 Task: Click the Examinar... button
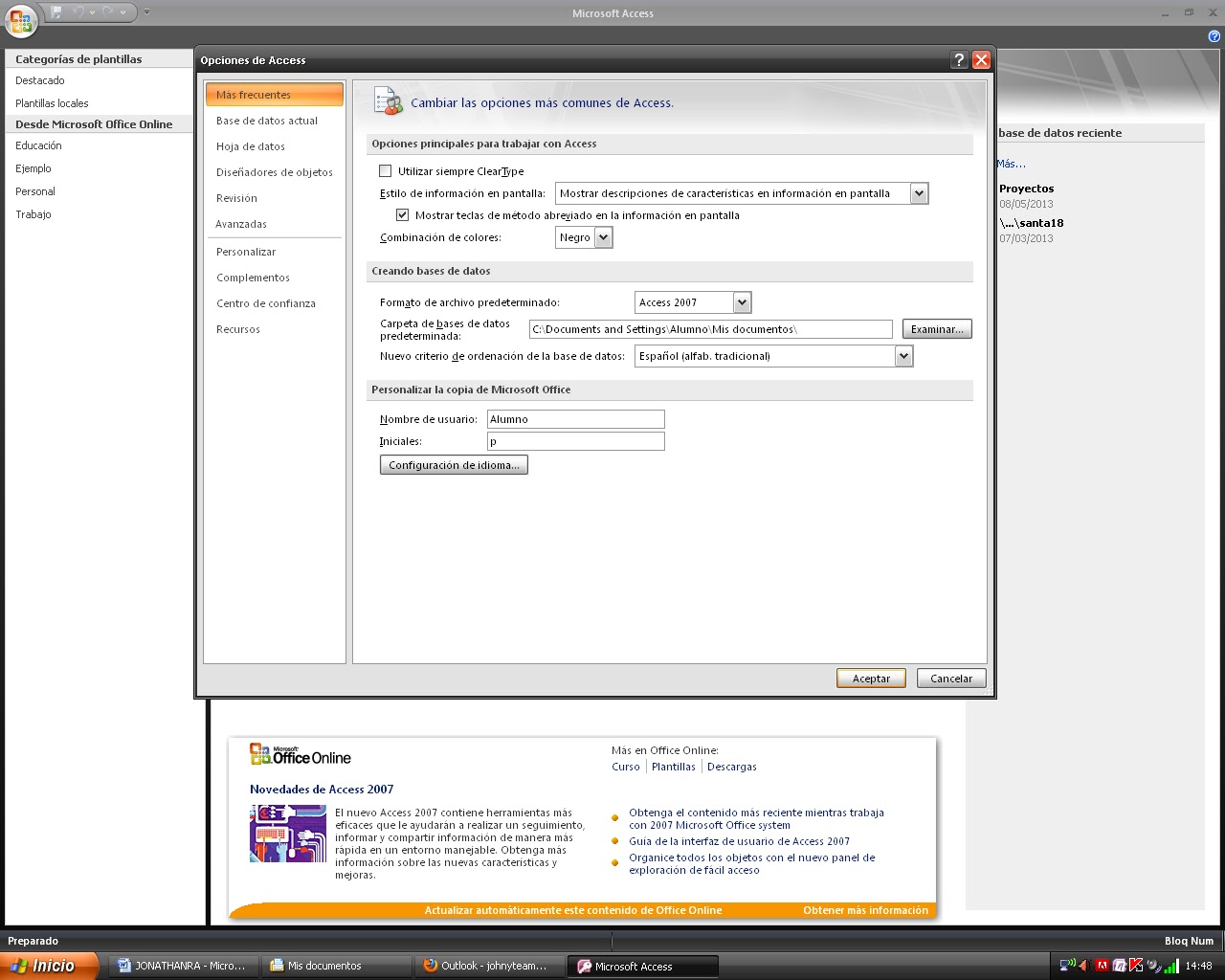pyautogui.click(x=937, y=329)
